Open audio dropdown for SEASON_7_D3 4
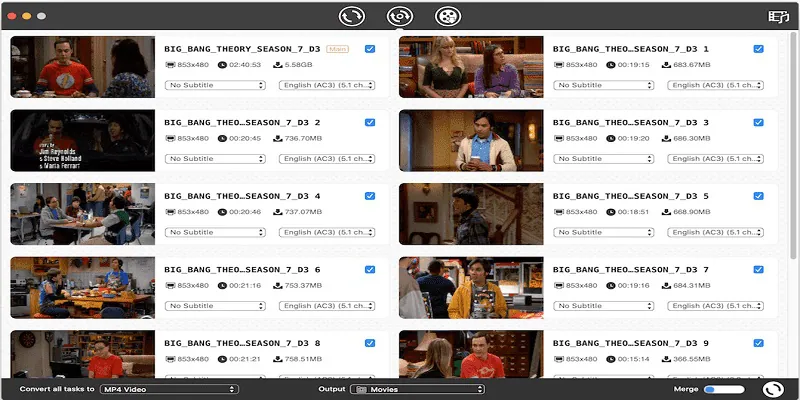 (327, 232)
